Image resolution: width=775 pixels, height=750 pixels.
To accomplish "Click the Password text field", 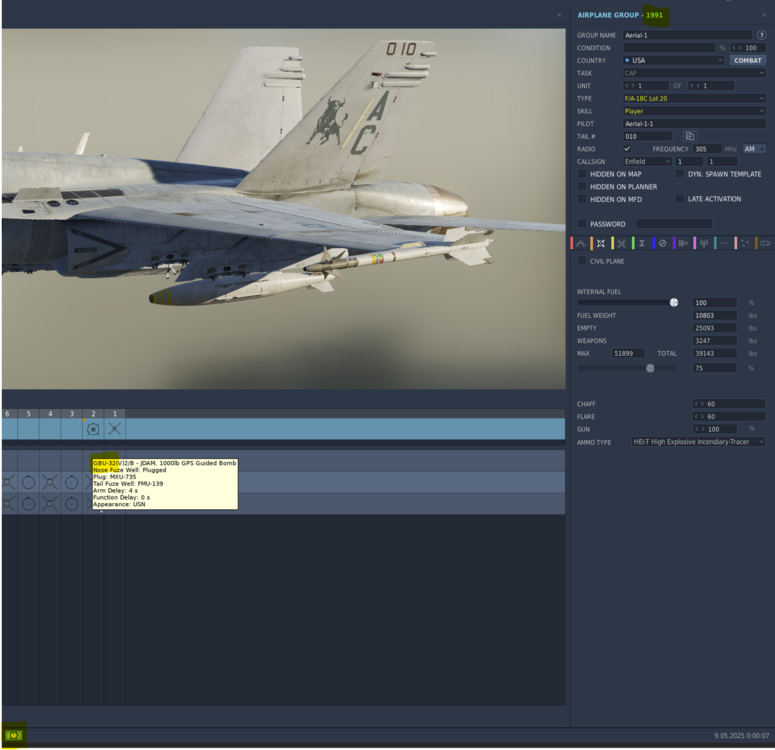I will pos(674,224).
